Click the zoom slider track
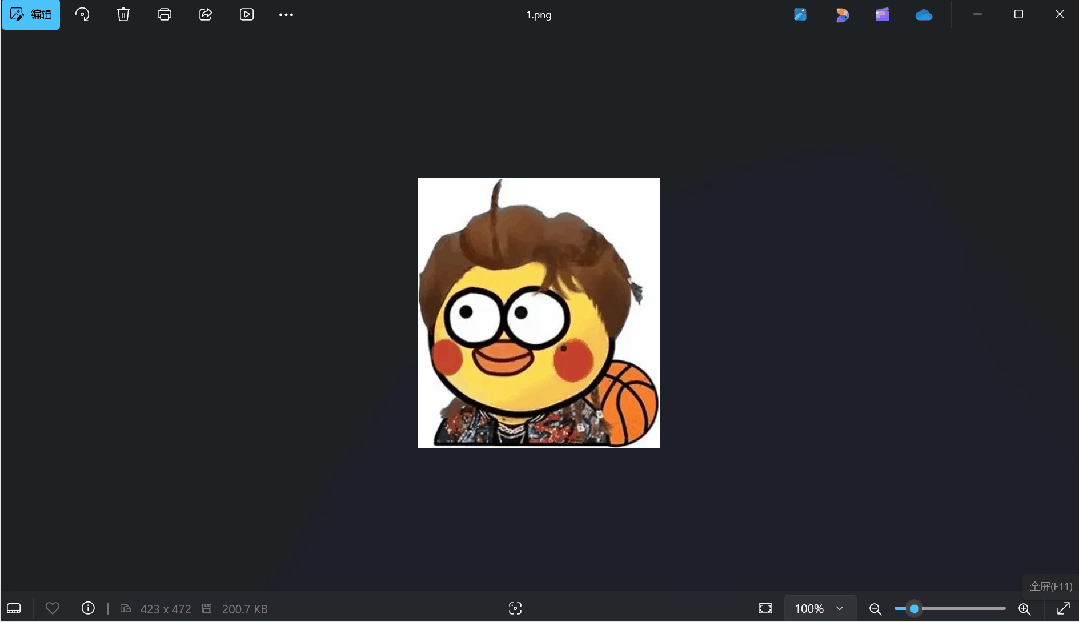1079x622 pixels. coord(960,608)
